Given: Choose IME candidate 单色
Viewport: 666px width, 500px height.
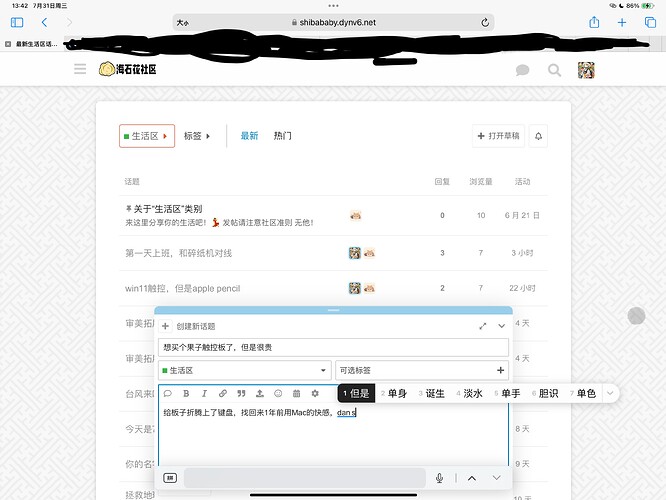Looking at the screenshot, I should pyautogui.click(x=583, y=393).
